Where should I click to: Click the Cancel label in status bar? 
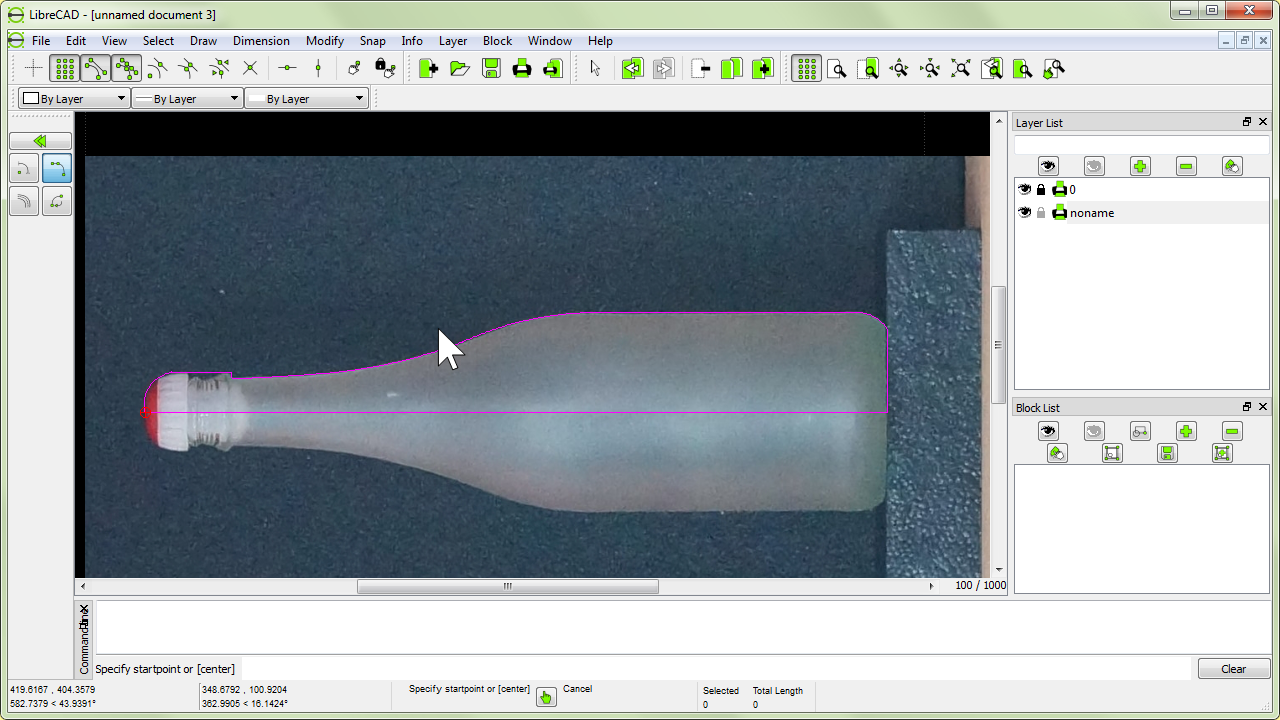click(x=578, y=688)
